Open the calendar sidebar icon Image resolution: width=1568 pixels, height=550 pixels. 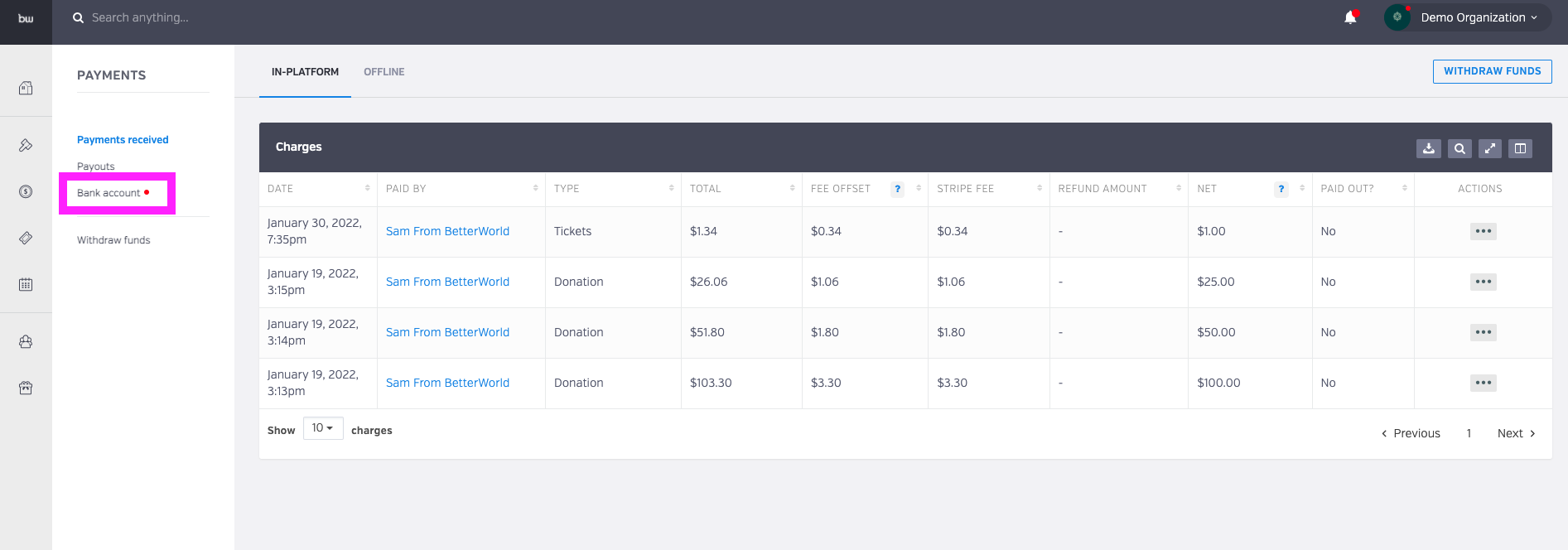coord(26,284)
